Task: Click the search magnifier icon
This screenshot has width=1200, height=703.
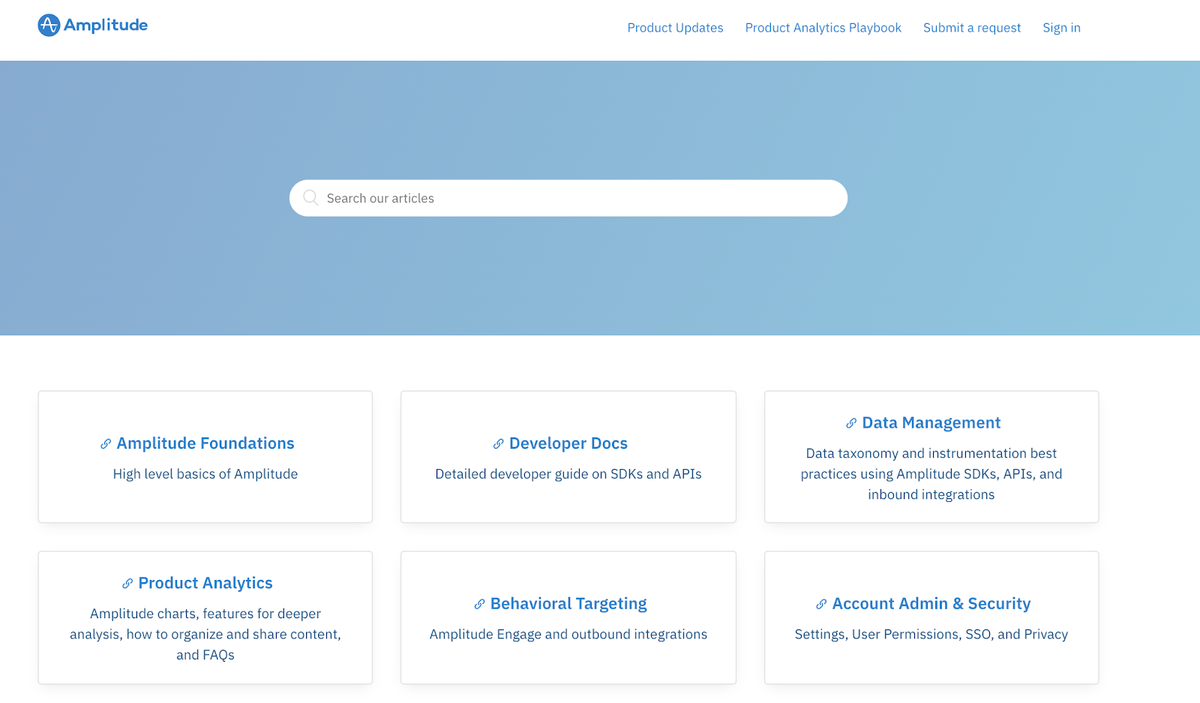Action: point(310,198)
